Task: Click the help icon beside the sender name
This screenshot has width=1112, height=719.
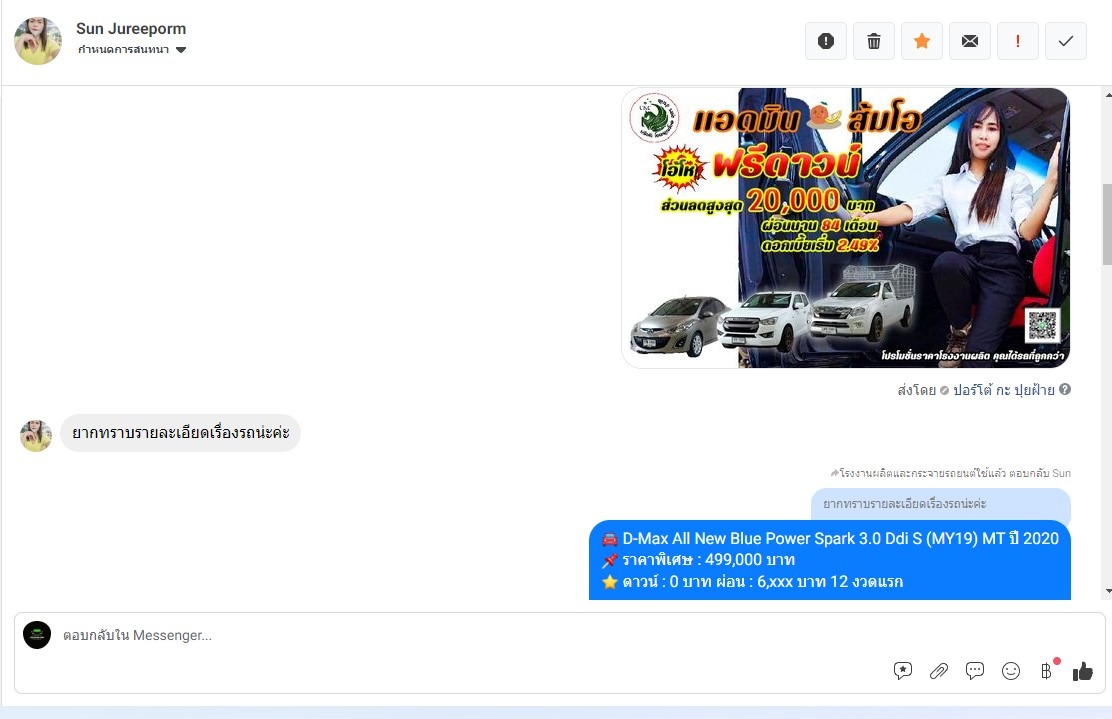Action: coord(1064,389)
